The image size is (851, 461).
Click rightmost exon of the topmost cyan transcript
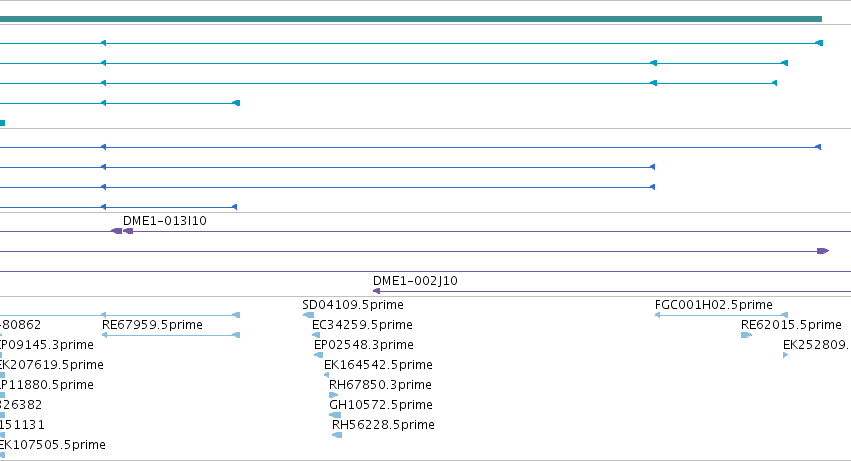pos(820,43)
